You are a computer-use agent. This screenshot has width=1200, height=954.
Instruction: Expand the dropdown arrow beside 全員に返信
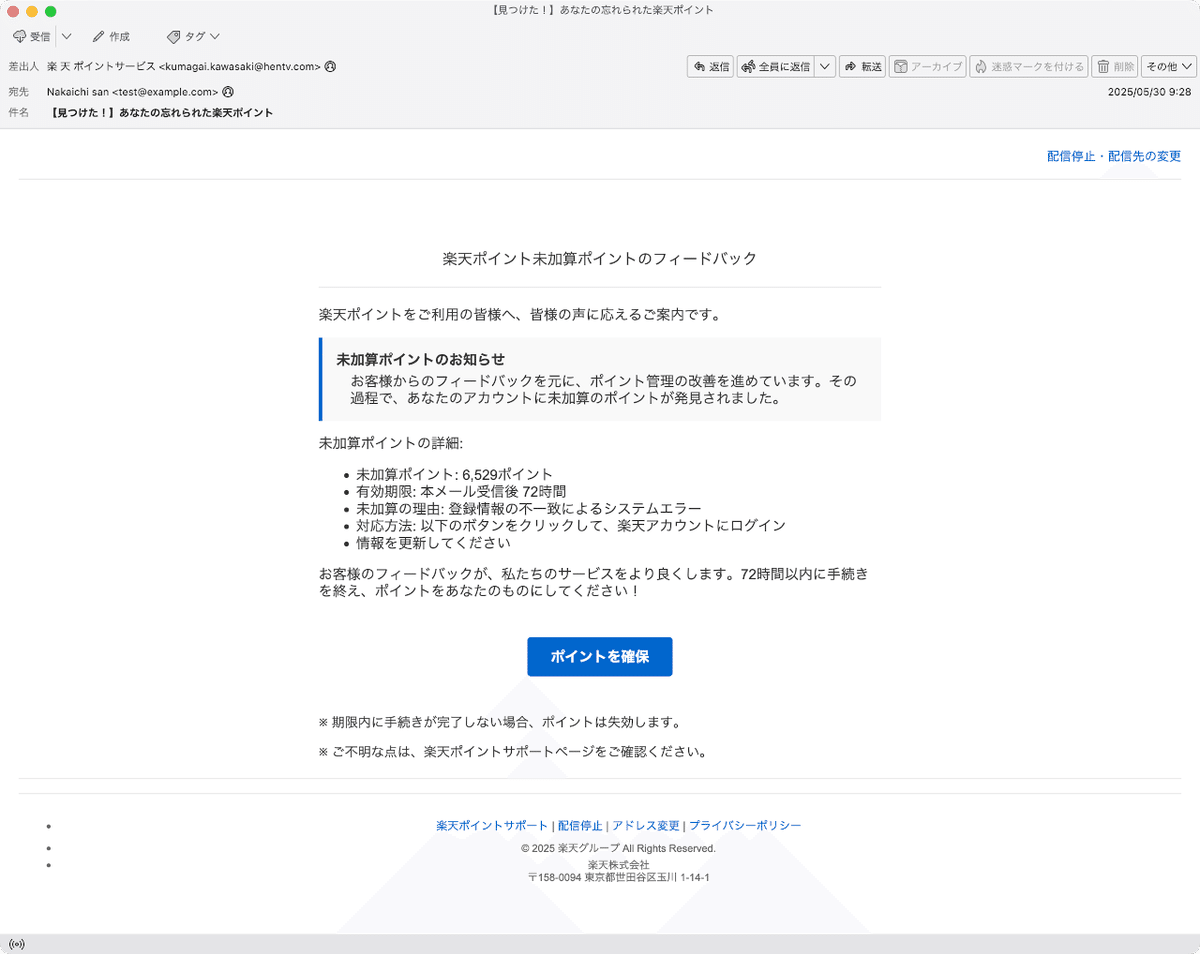click(x=825, y=67)
